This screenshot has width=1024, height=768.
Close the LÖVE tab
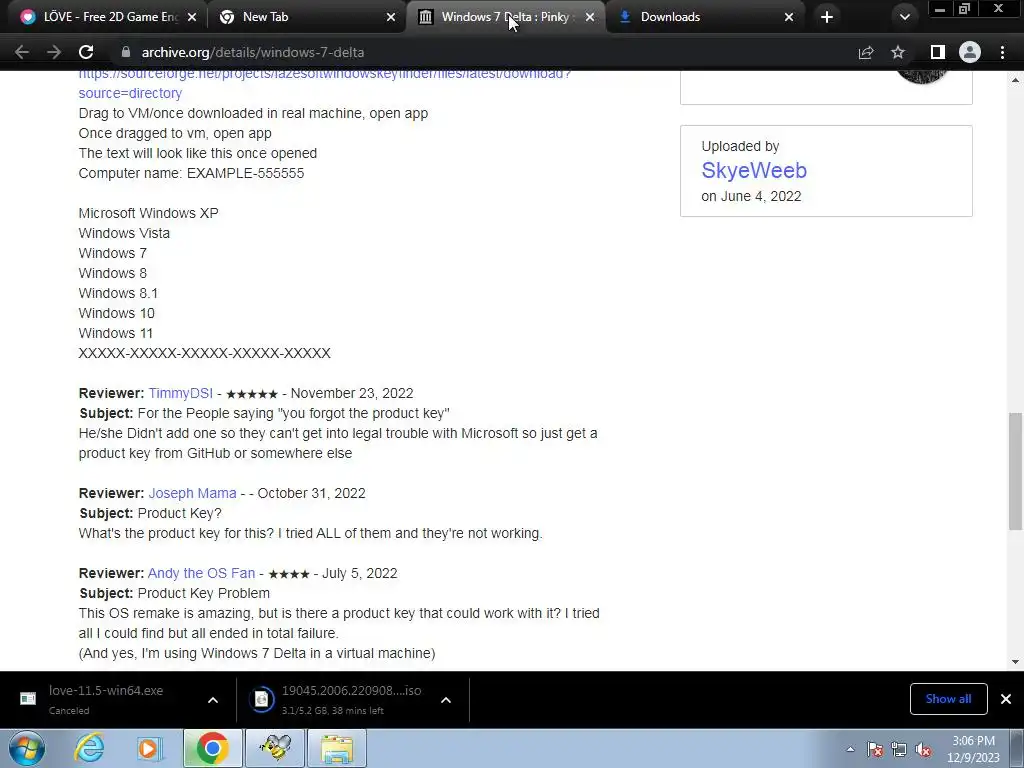(191, 17)
